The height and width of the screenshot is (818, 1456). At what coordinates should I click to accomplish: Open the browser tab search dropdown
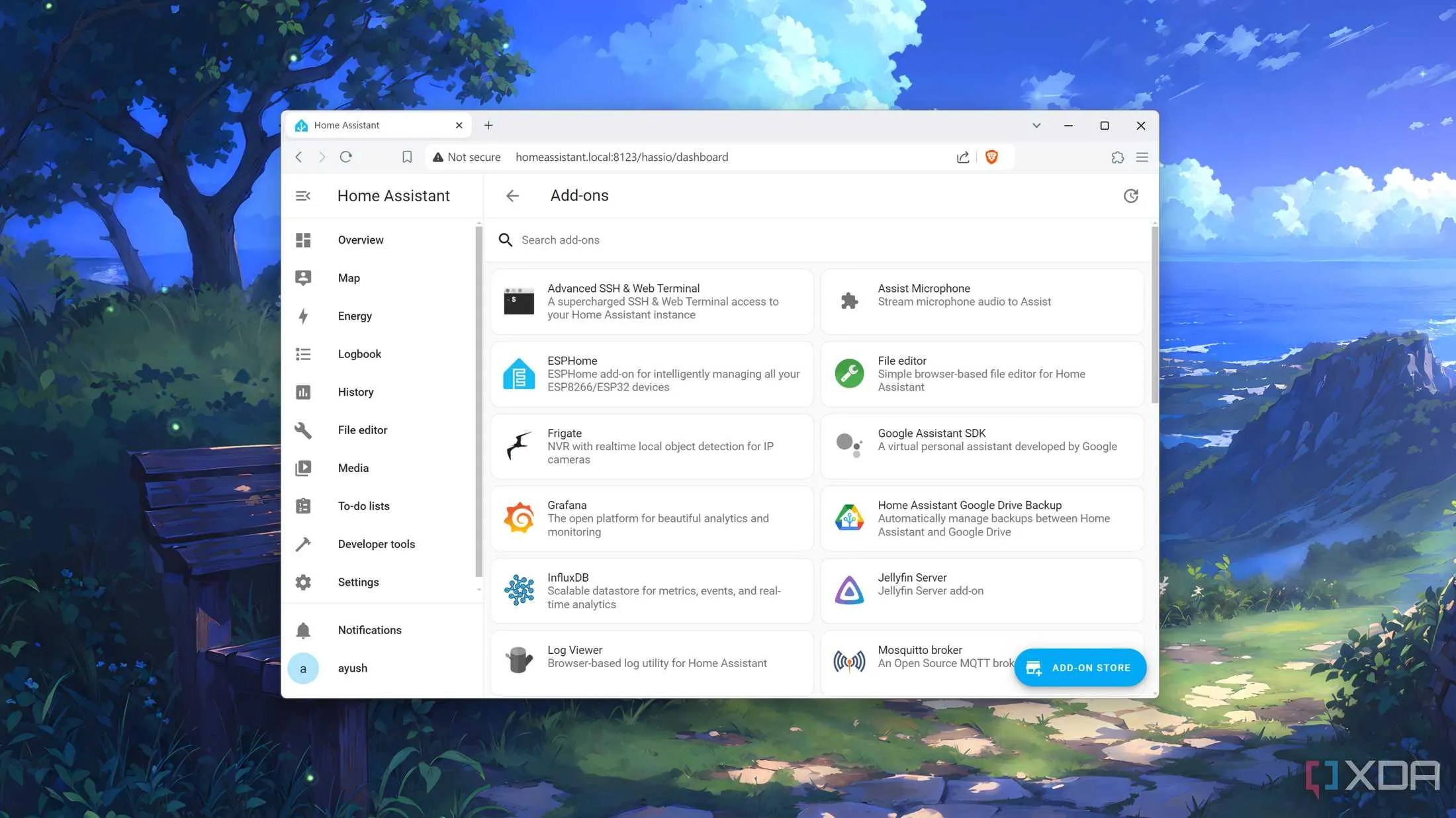(1036, 125)
